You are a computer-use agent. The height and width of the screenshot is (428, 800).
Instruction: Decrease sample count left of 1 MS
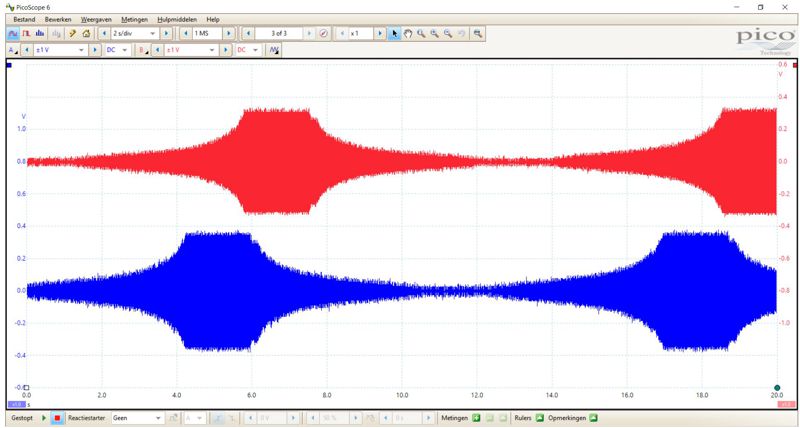(x=186, y=34)
